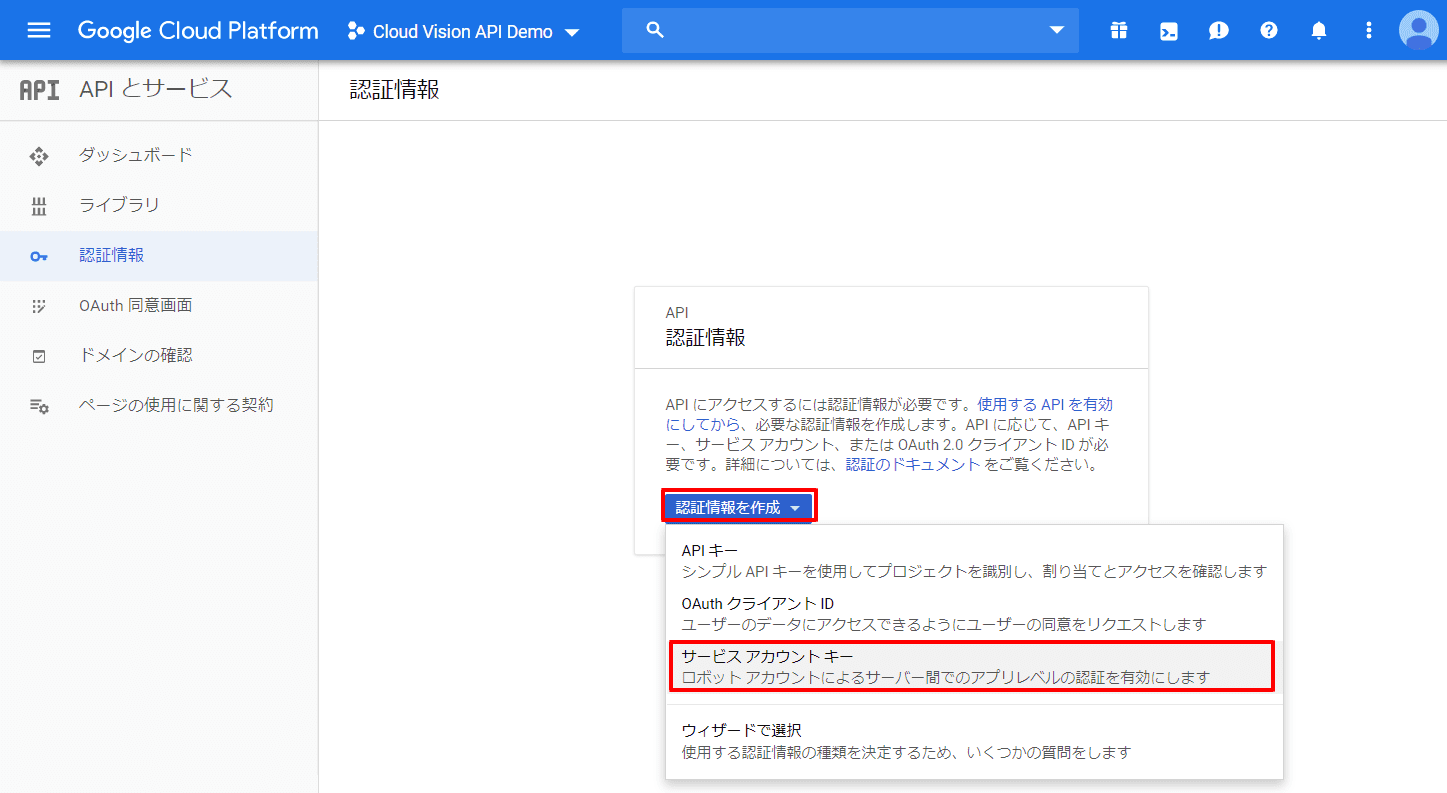This screenshot has width=1447, height=793.
Task: Open the help menu icon
Action: (1268, 29)
